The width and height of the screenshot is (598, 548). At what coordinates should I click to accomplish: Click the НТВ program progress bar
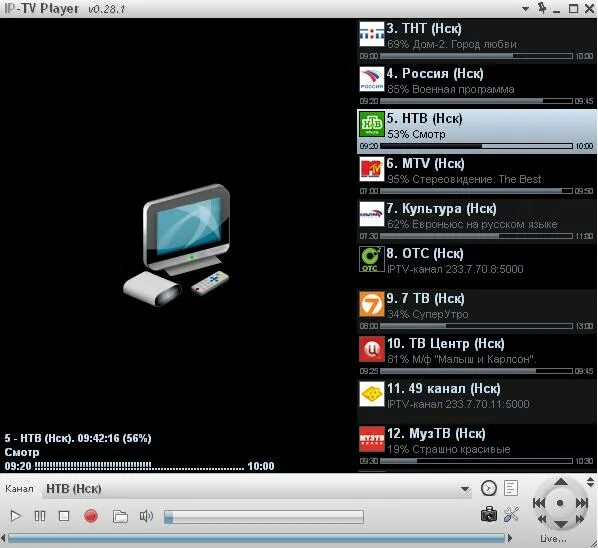476,146
